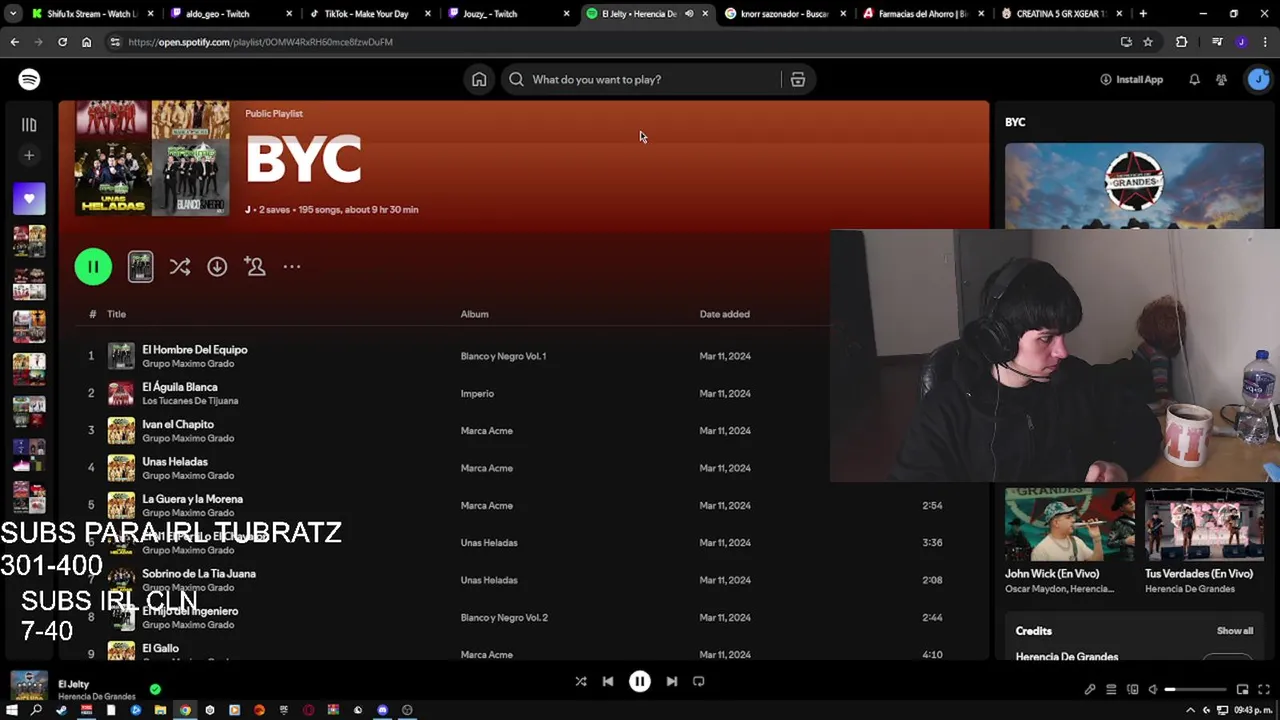The height and width of the screenshot is (720, 1280).
Task: Sort by Date added column header
Action: [725, 315]
